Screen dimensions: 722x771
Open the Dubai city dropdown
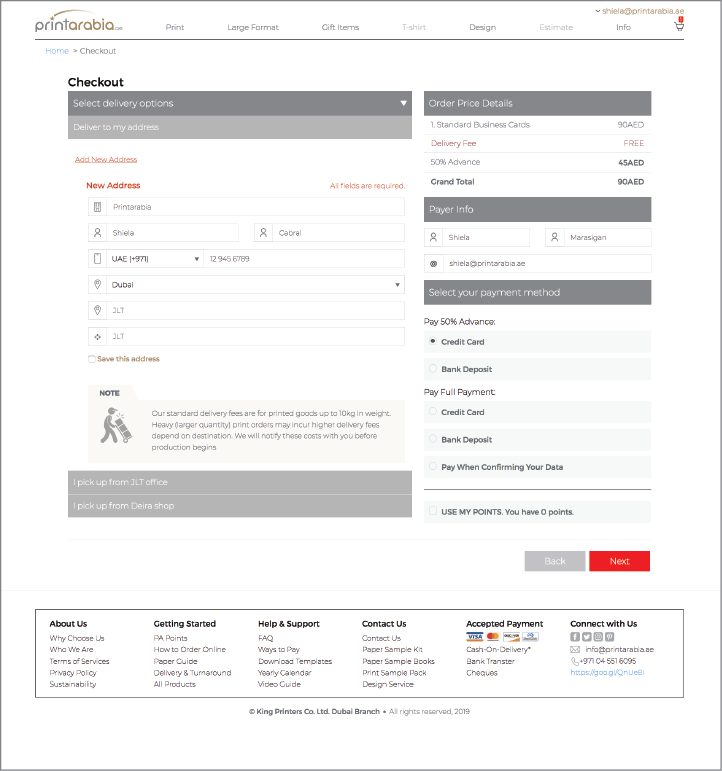[x=246, y=285]
